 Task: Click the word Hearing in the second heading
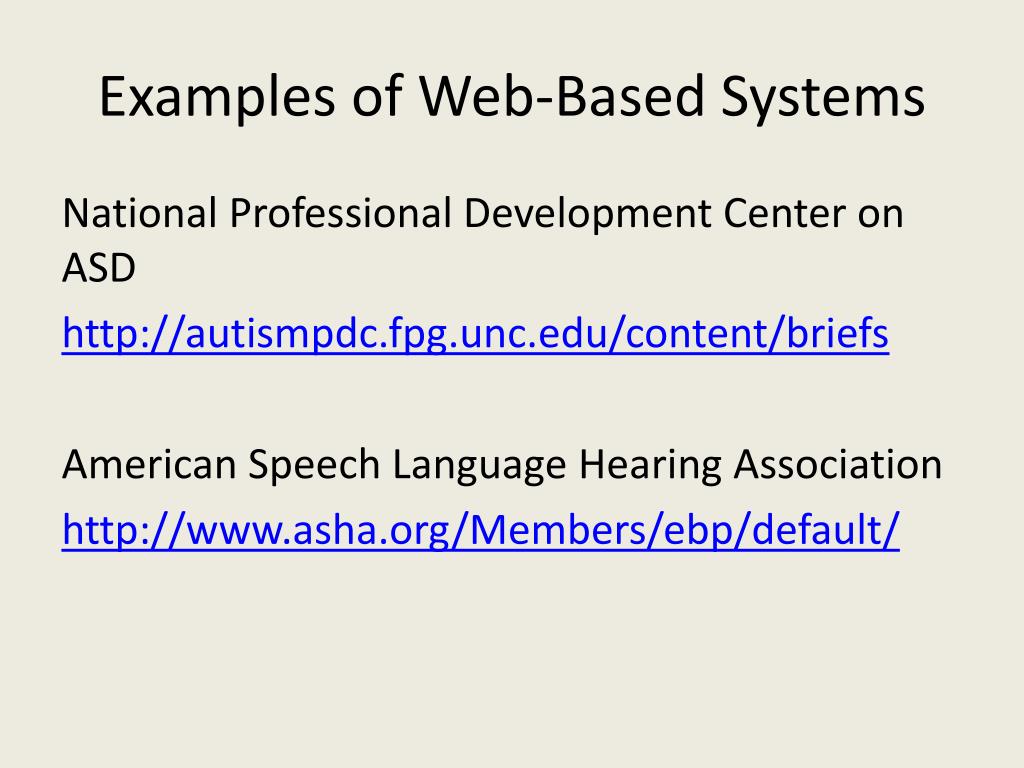650,466
